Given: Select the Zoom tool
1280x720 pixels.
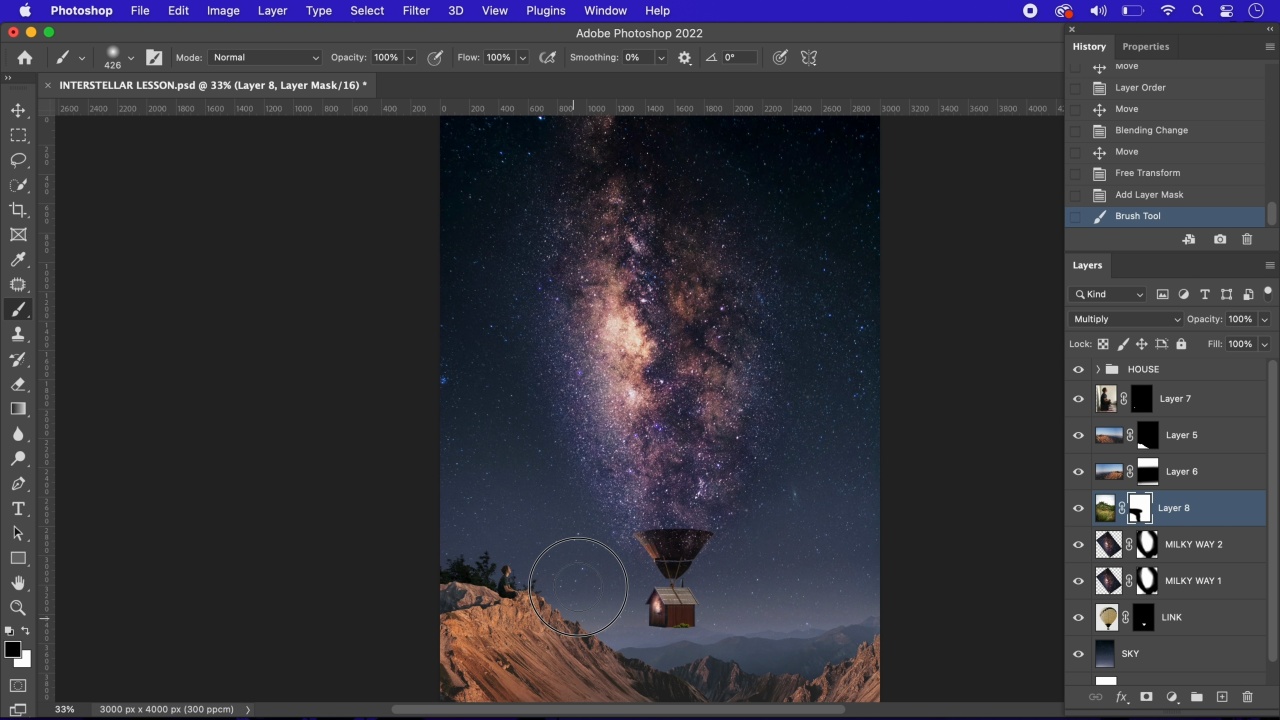Looking at the screenshot, I should tap(18, 608).
